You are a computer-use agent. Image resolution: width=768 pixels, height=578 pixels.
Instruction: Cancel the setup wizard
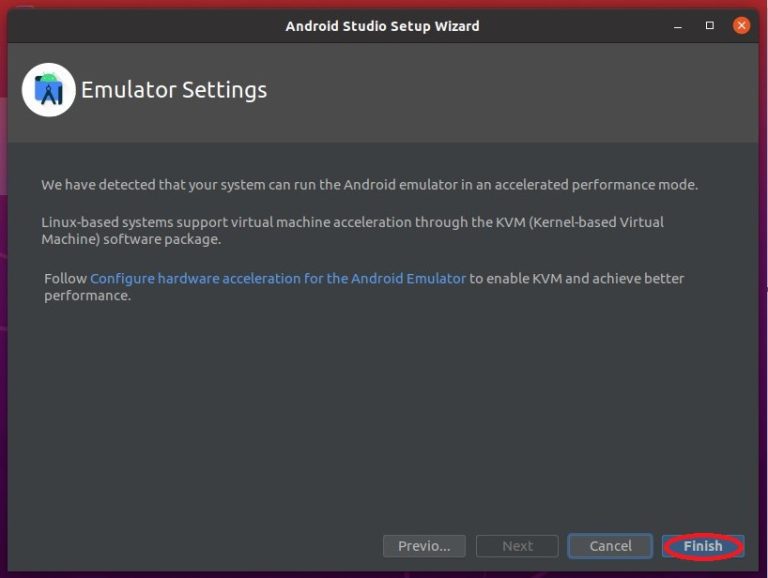pos(610,546)
